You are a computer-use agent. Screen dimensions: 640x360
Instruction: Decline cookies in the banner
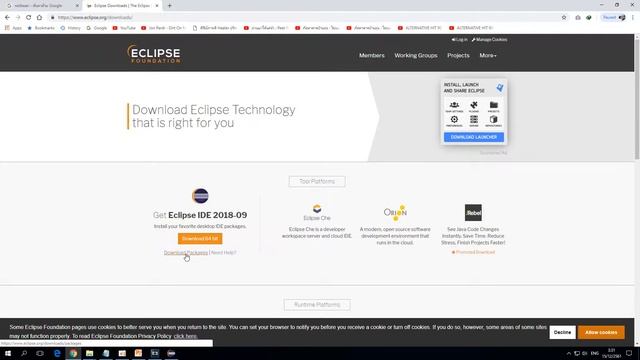(562, 332)
